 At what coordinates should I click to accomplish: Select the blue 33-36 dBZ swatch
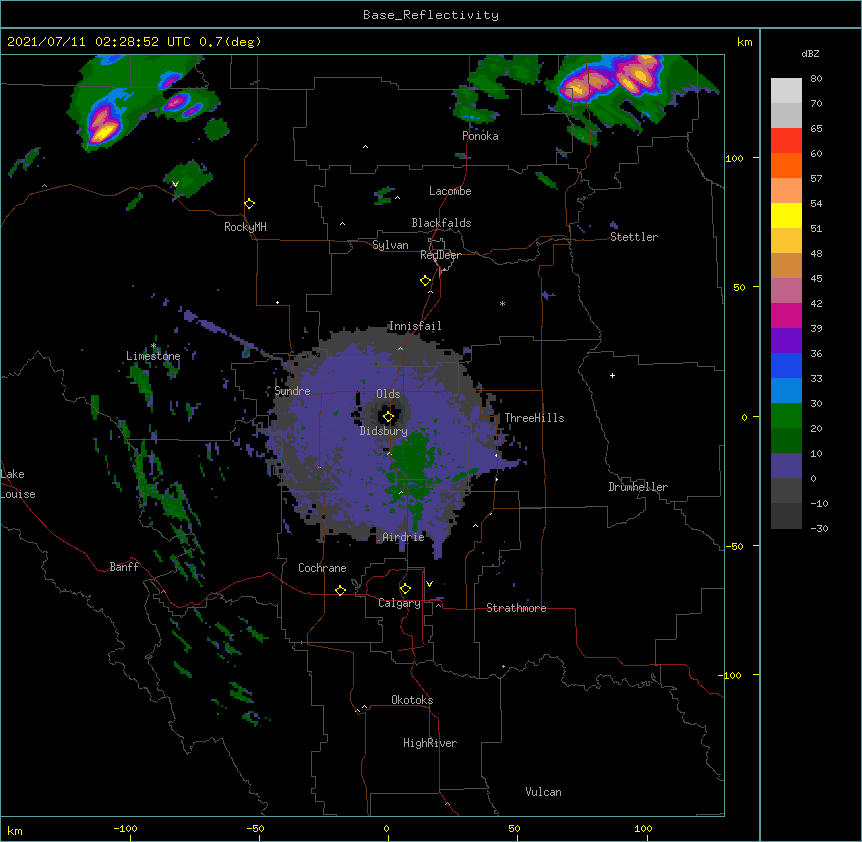click(x=786, y=365)
